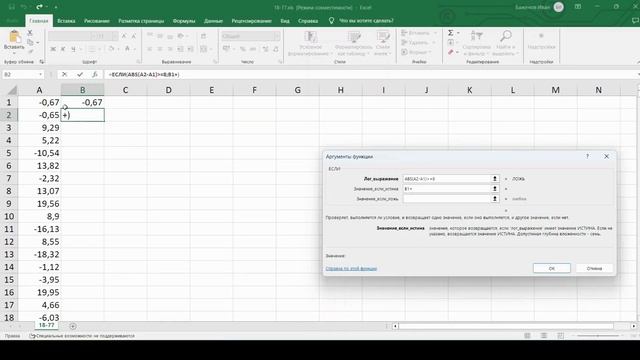
Task: Click the Find and Select magnifier icon
Action: click(x=505, y=36)
